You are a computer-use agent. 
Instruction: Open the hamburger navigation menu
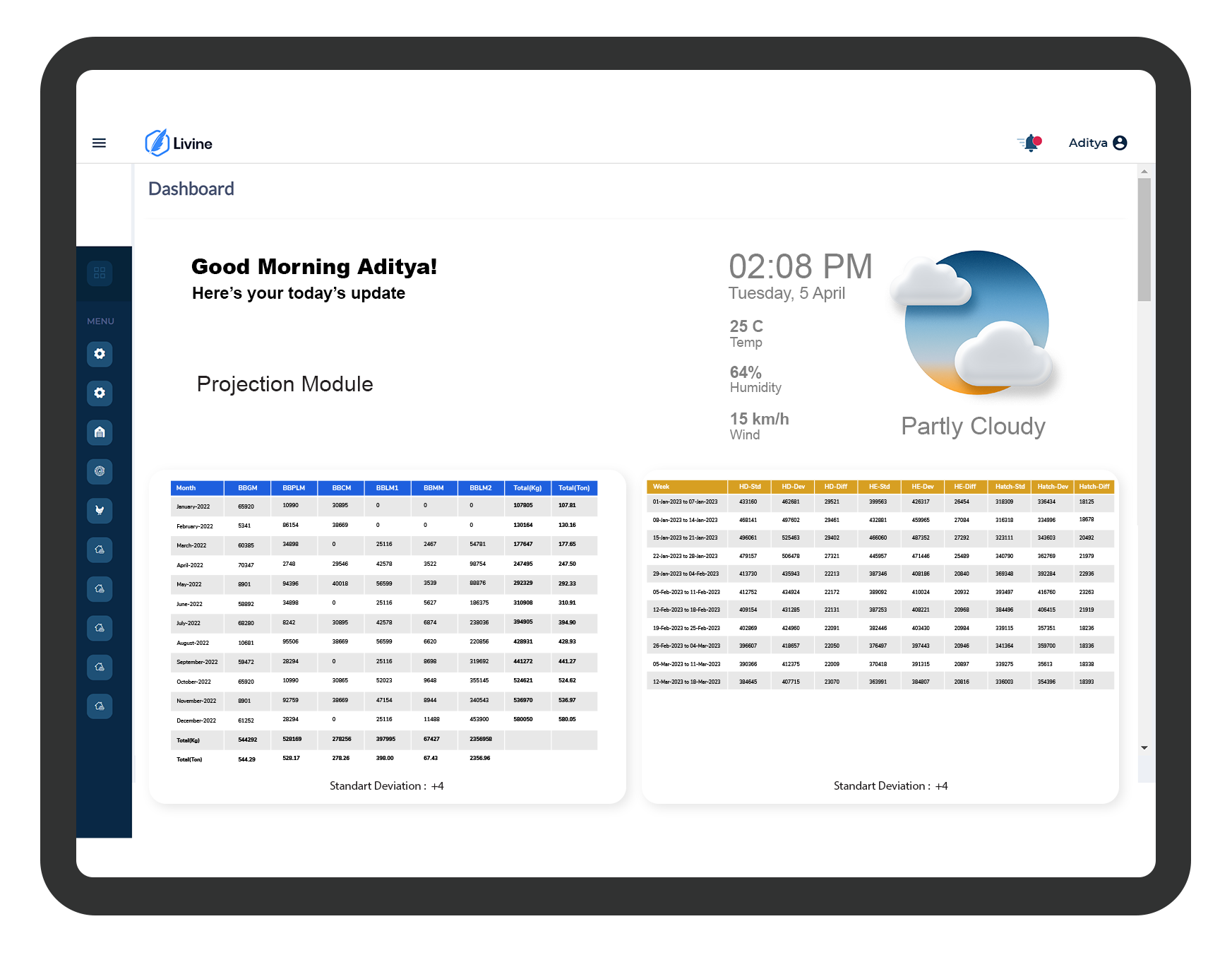[99, 143]
